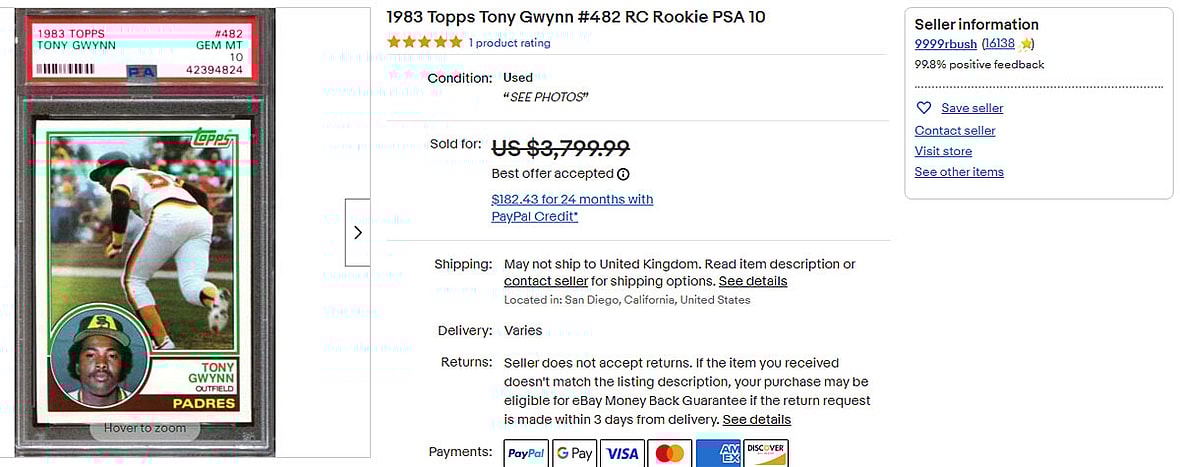The height and width of the screenshot is (467, 1180).
Task: Open seller profile 9999rbush
Action: [x=945, y=44]
